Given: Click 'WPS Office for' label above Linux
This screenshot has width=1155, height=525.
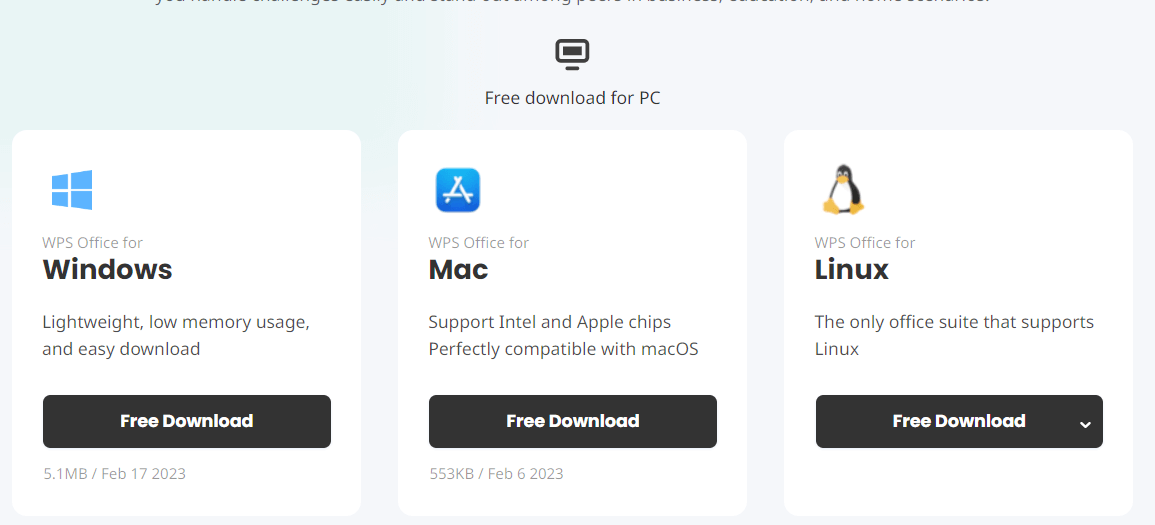Looking at the screenshot, I should click(x=865, y=243).
